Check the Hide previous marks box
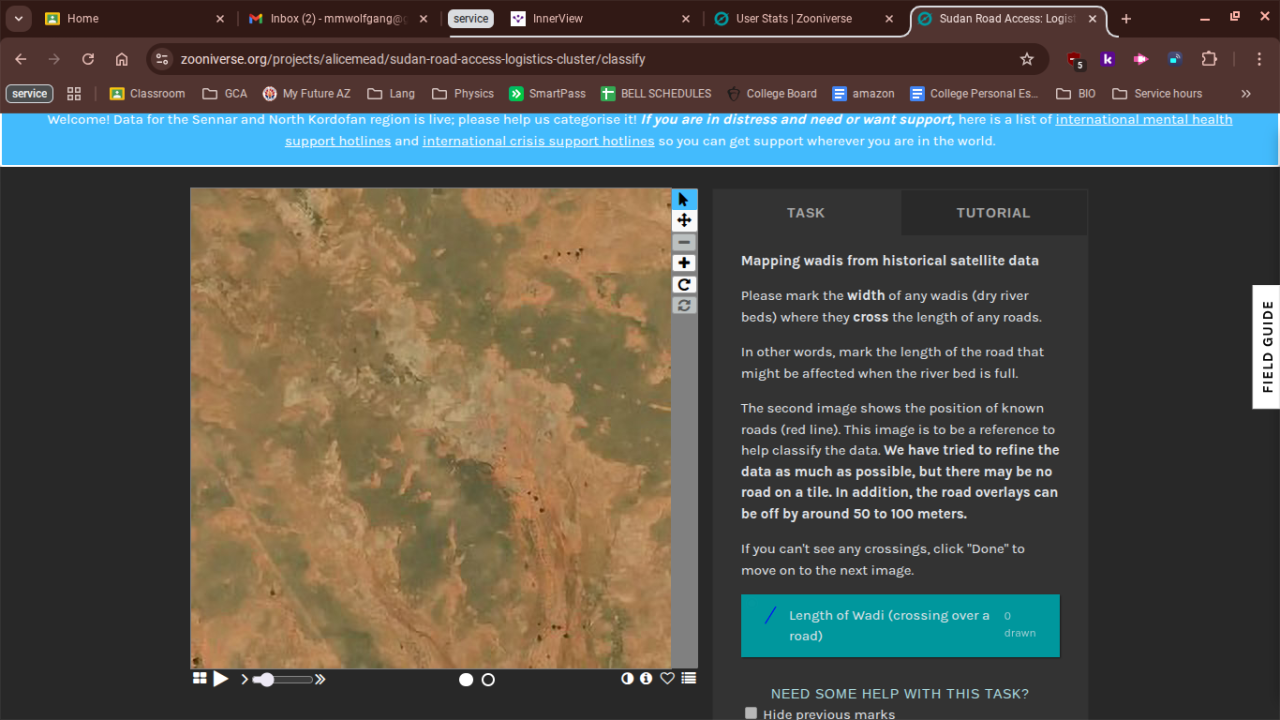This screenshot has width=1280, height=720. [751, 713]
